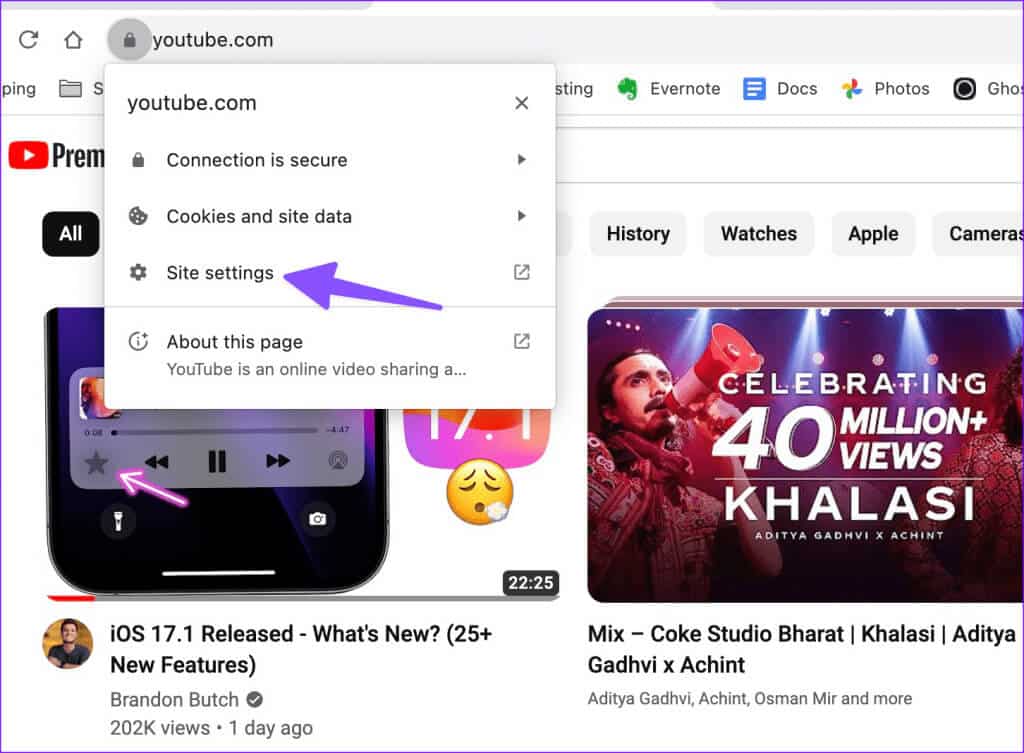Open Evernote bookmark
Image resolution: width=1024 pixels, height=753 pixels.
668,89
